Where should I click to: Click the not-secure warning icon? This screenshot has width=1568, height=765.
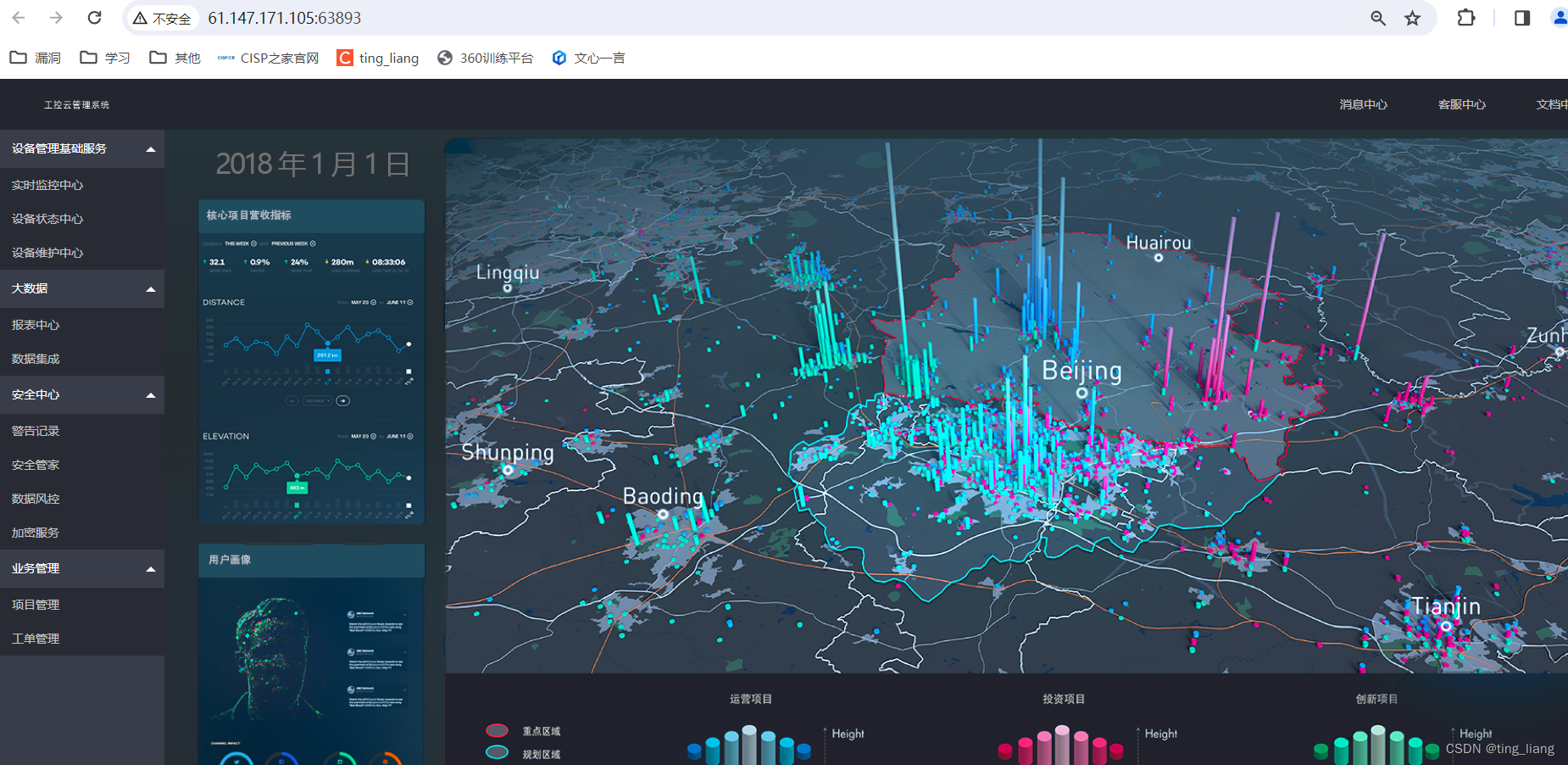141,18
